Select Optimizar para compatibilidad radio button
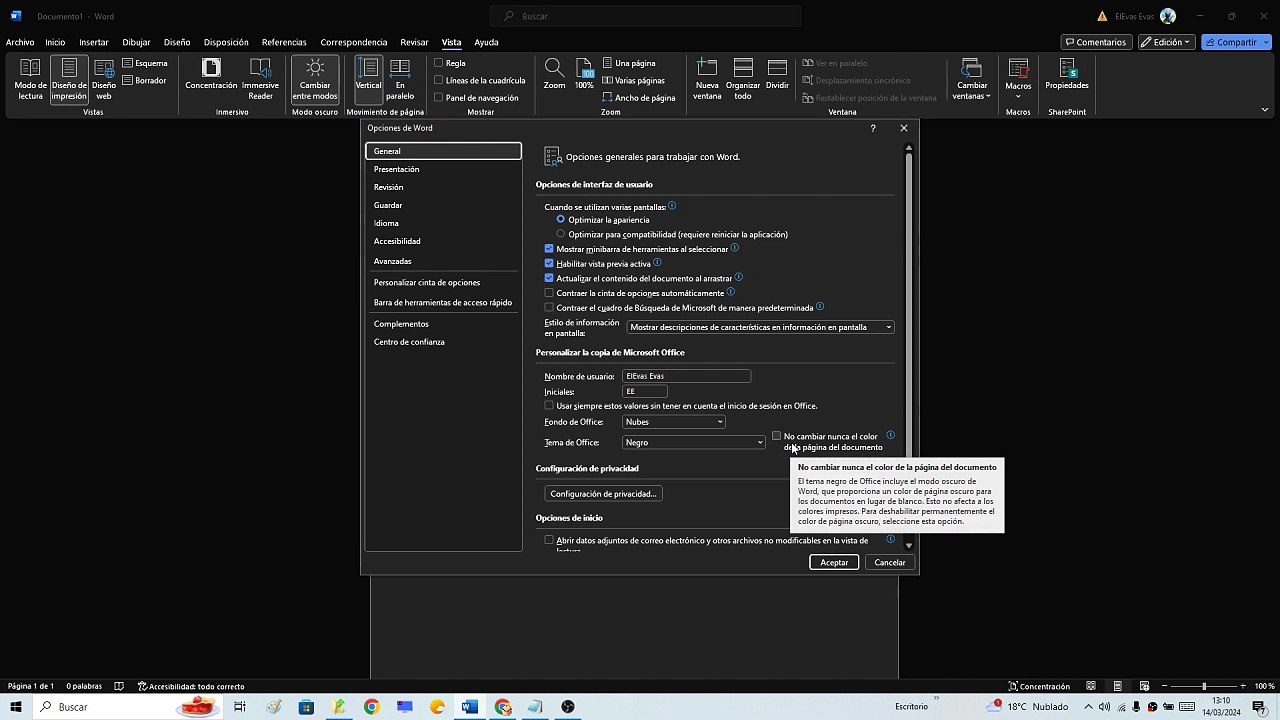This screenshot has width=1280, height=720. (560, 234)
